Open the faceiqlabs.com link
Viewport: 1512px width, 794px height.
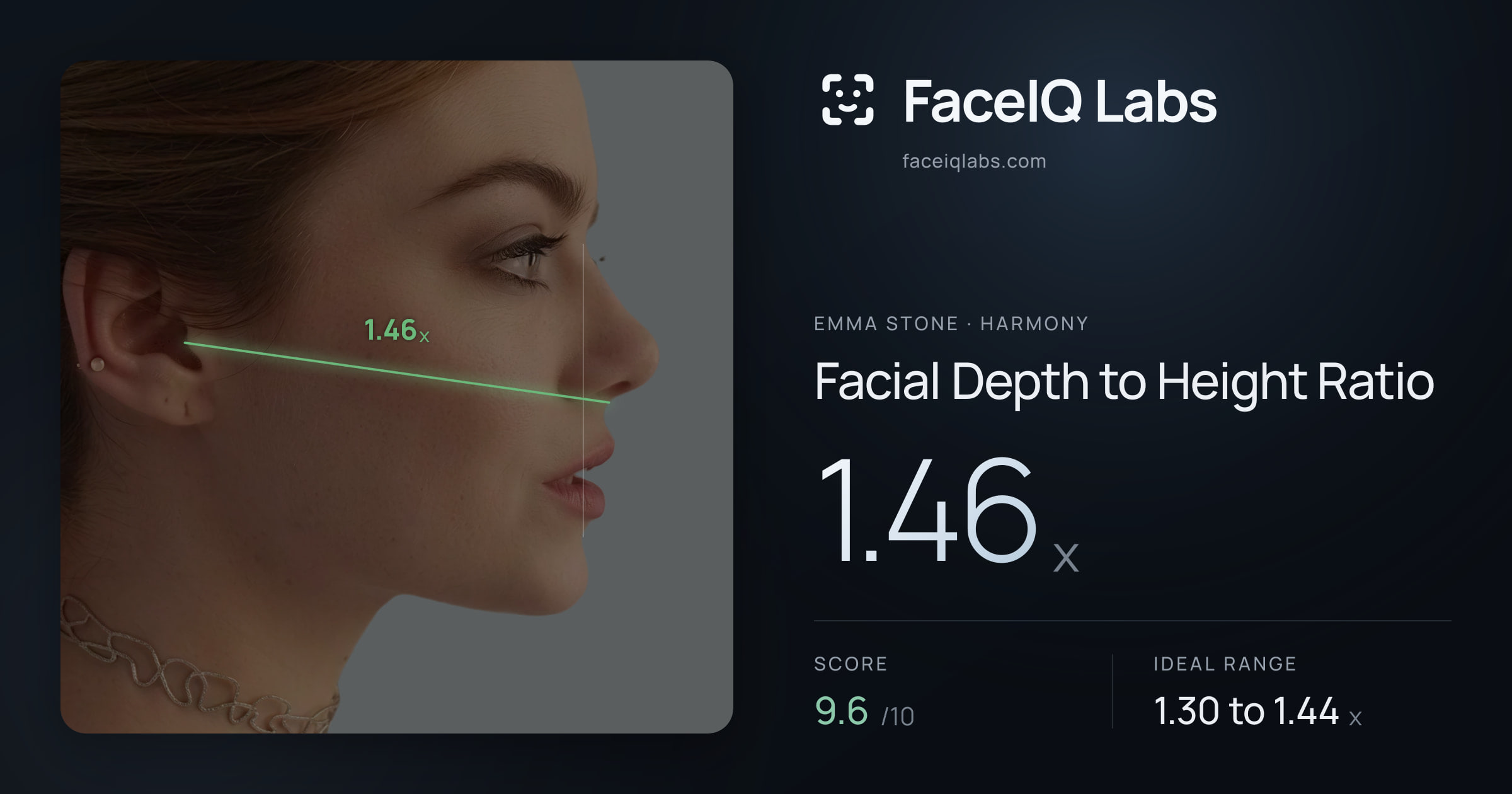pos(974,161)
